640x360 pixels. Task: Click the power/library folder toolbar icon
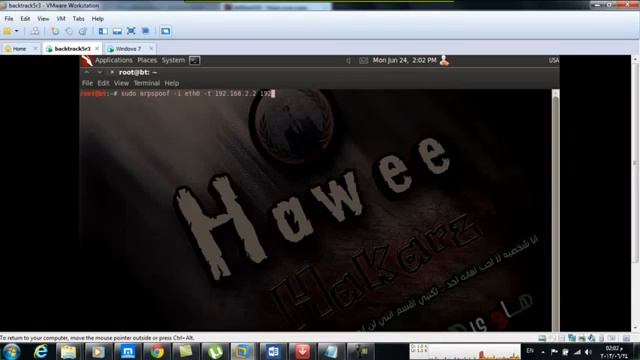coord(7,31)
